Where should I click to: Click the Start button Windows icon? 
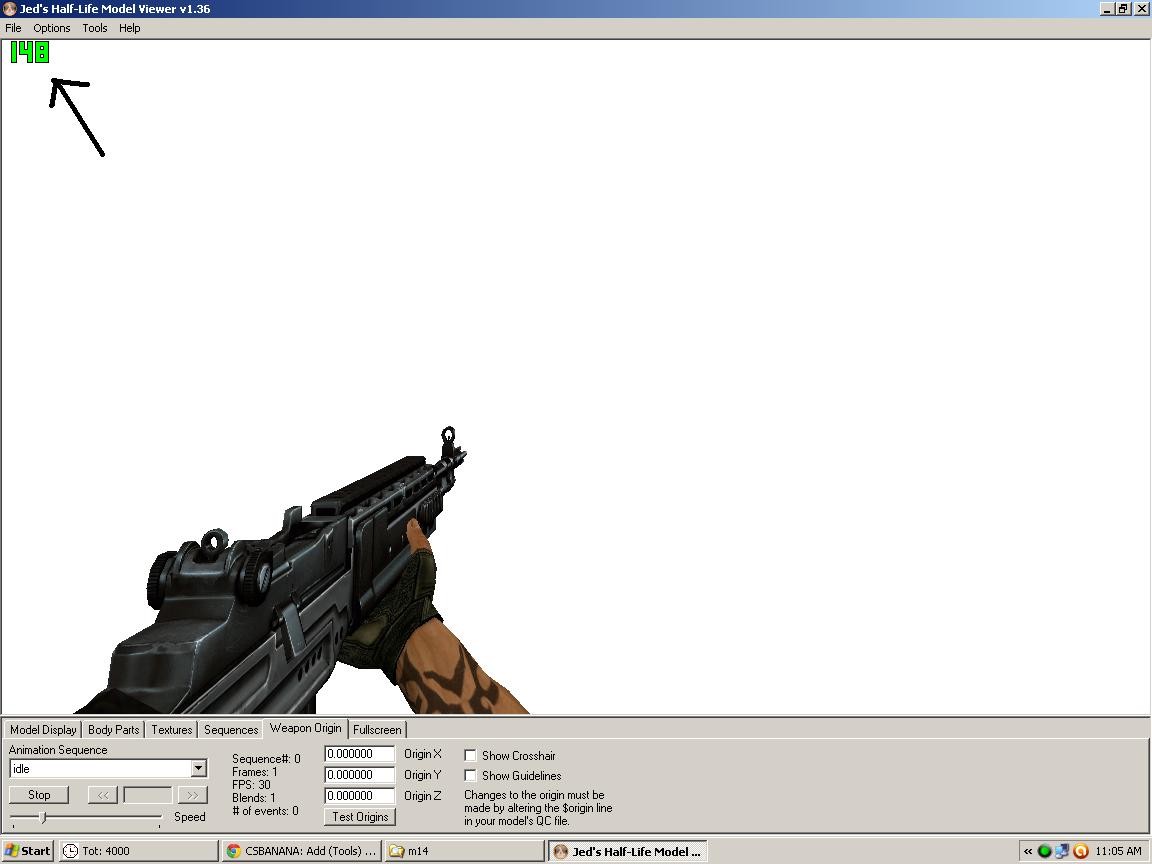[x=12, y=851]
